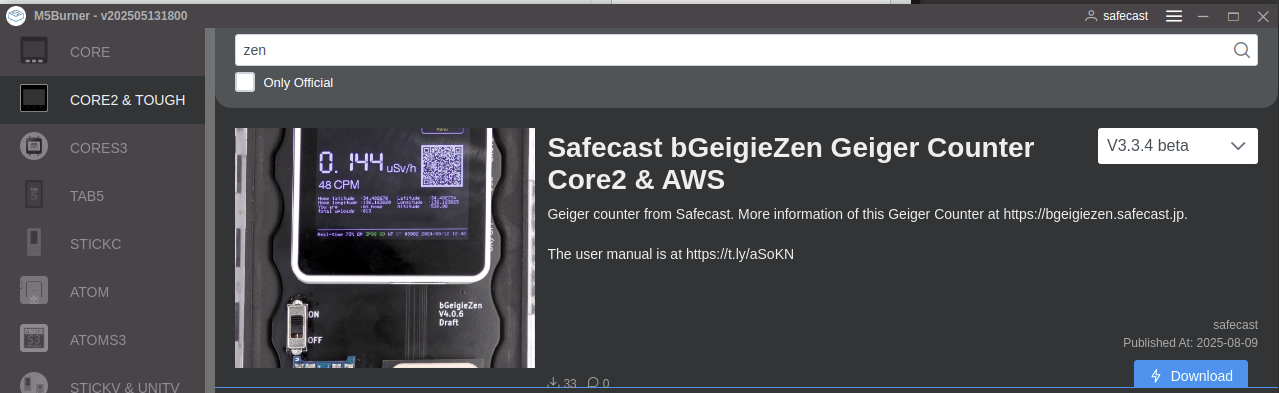Select the STICKV & UNITV device icon
This screenshot has width=1279, height=393.
pos(34,383)
